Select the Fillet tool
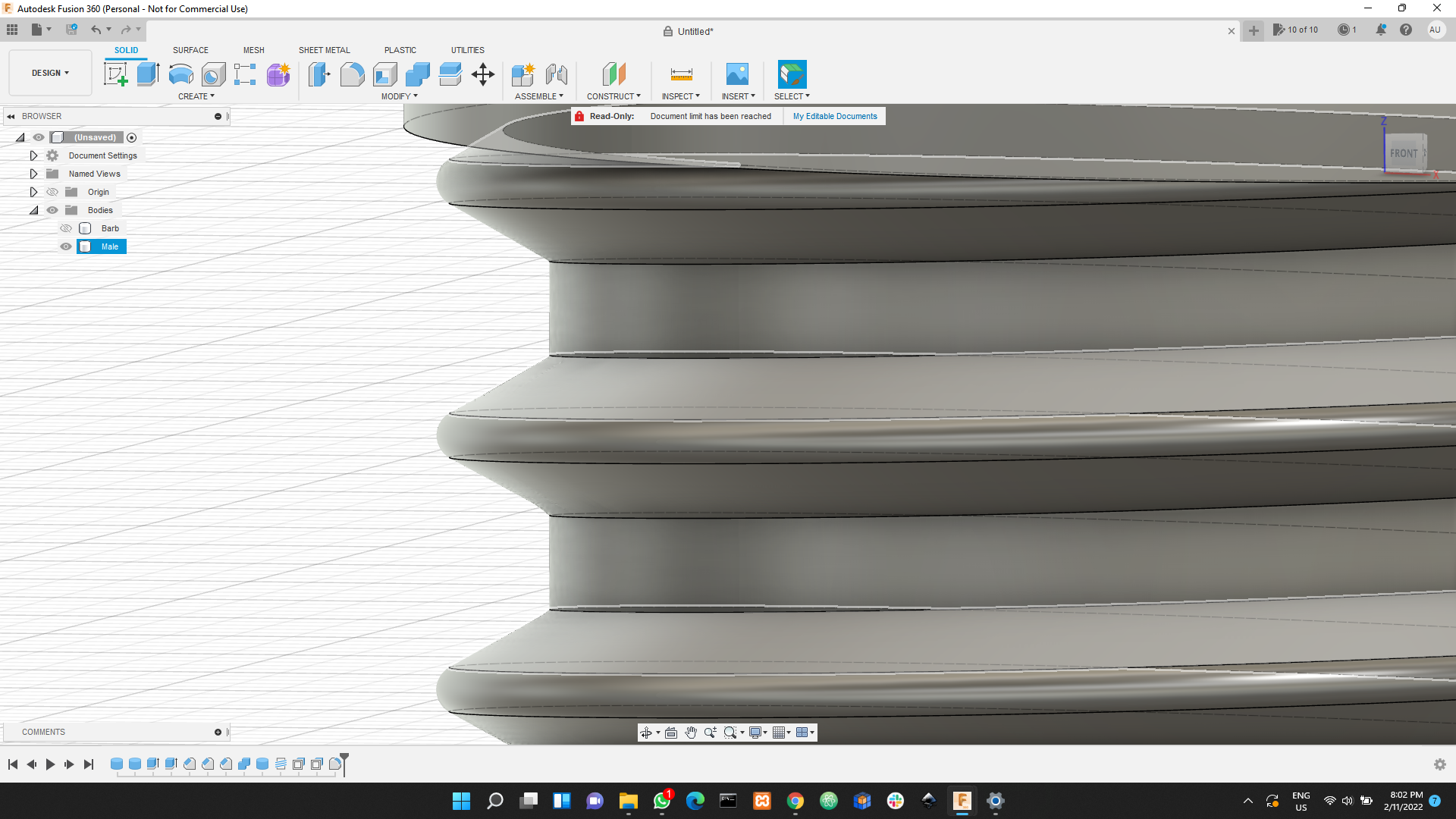The image size is (1456, 819). (x=352, y=74)
